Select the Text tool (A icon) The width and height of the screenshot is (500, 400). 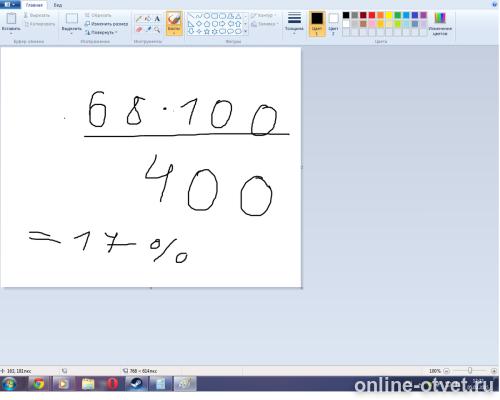pyautogui.click(x=157, y=19)
